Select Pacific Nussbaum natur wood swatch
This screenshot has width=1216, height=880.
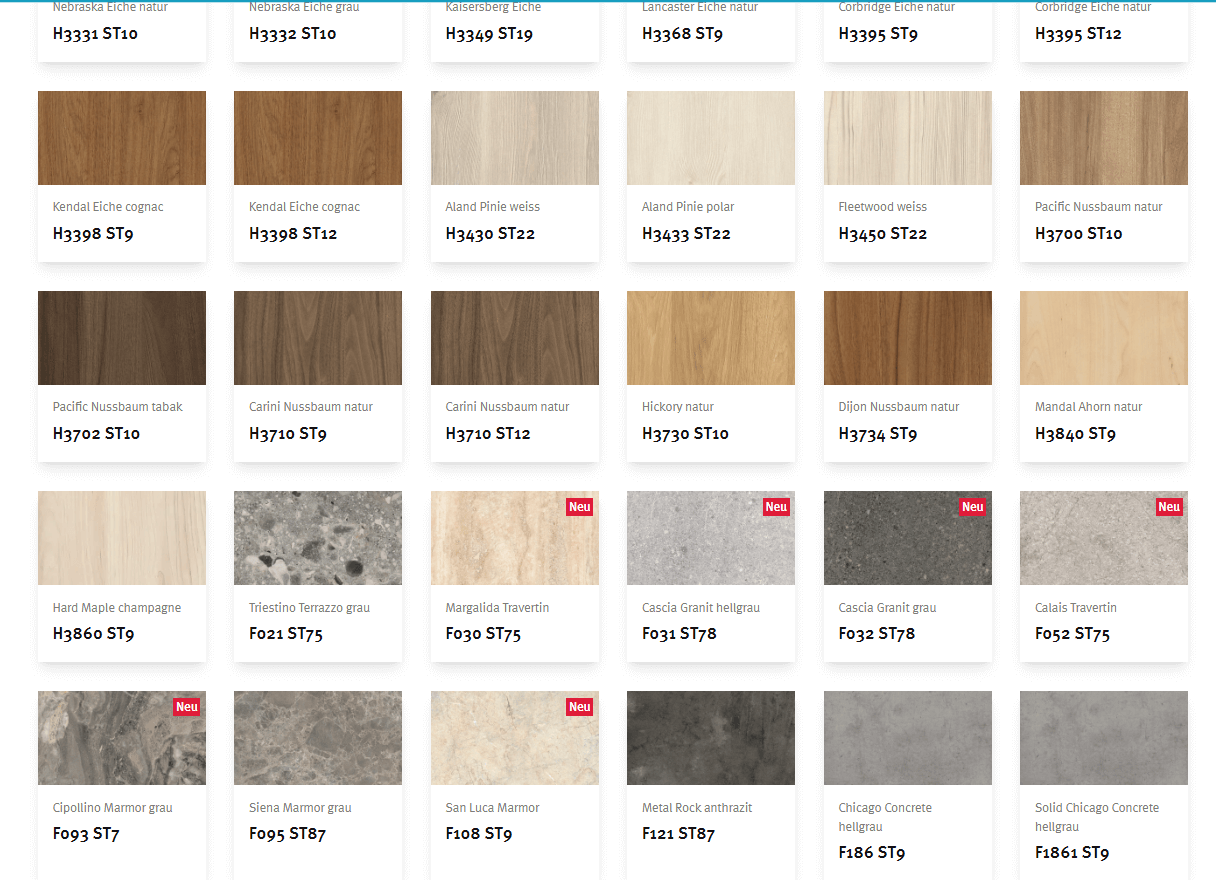coord(1104,138)
